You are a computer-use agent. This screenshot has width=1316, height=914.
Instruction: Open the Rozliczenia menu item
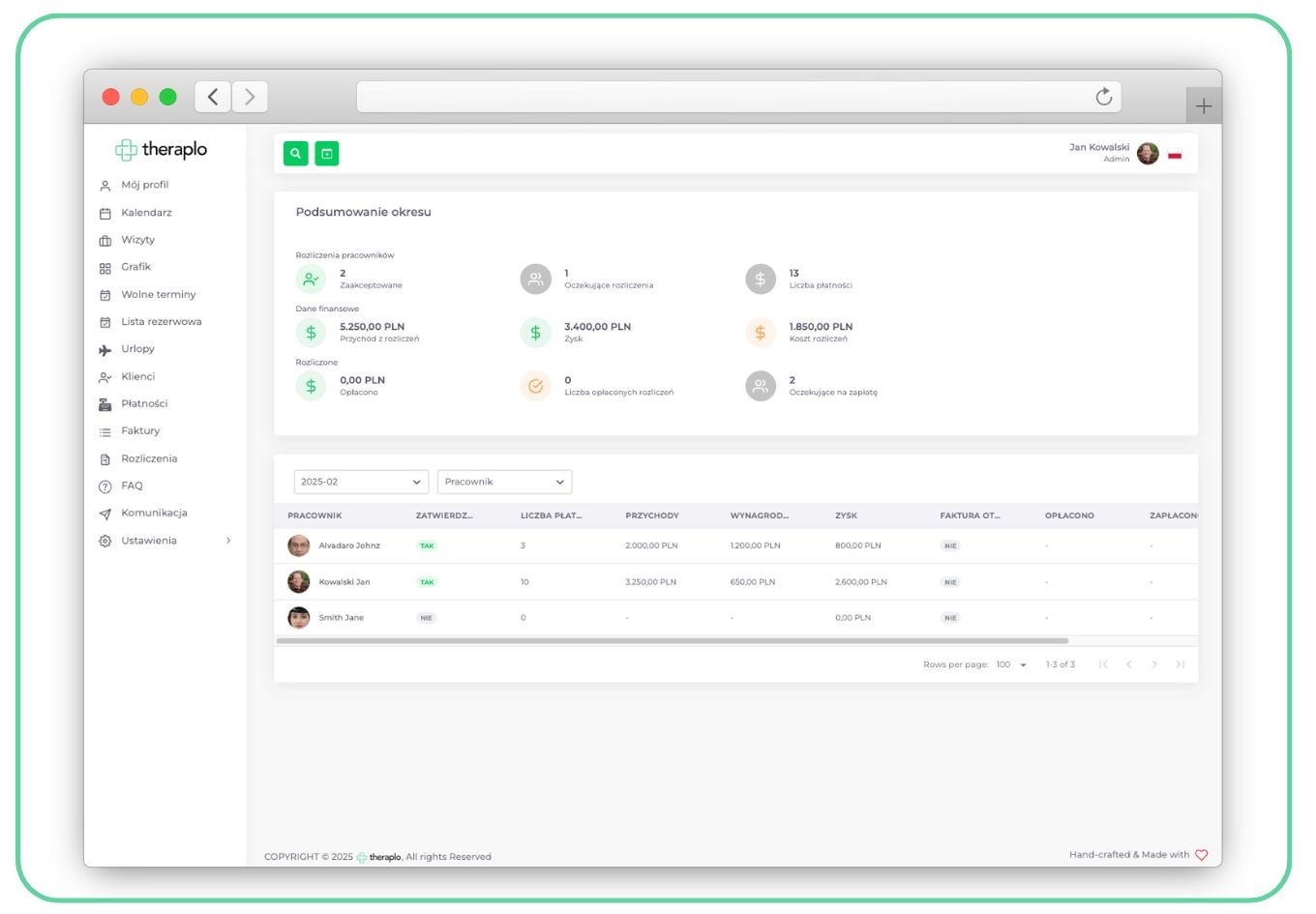148,458
